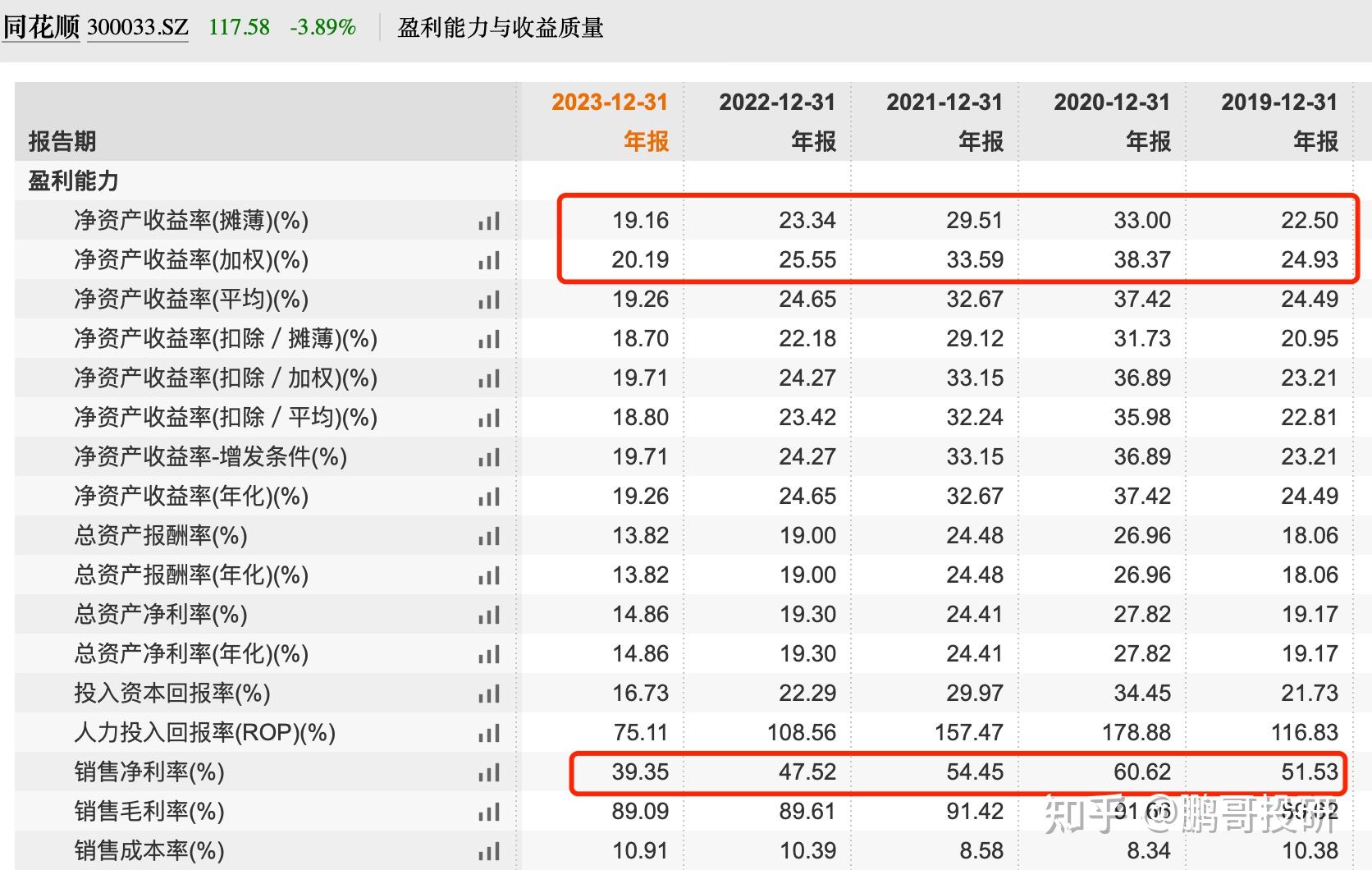View chart icon for 净资产收益率-增发条件(%) row
1372x870 pixels.
tap(489, 457)
